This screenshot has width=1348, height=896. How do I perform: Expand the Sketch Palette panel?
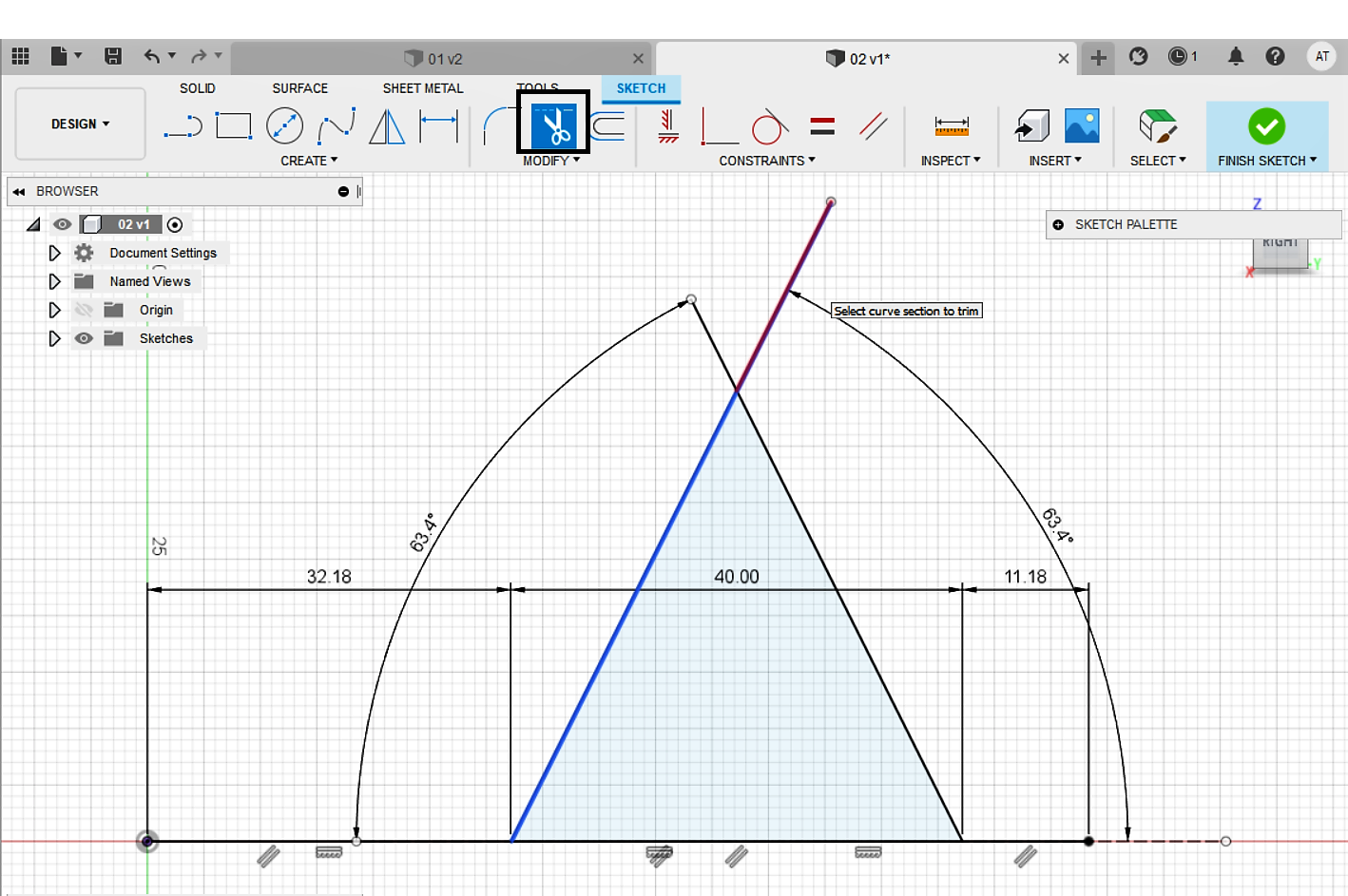(x=1058, y=224)
